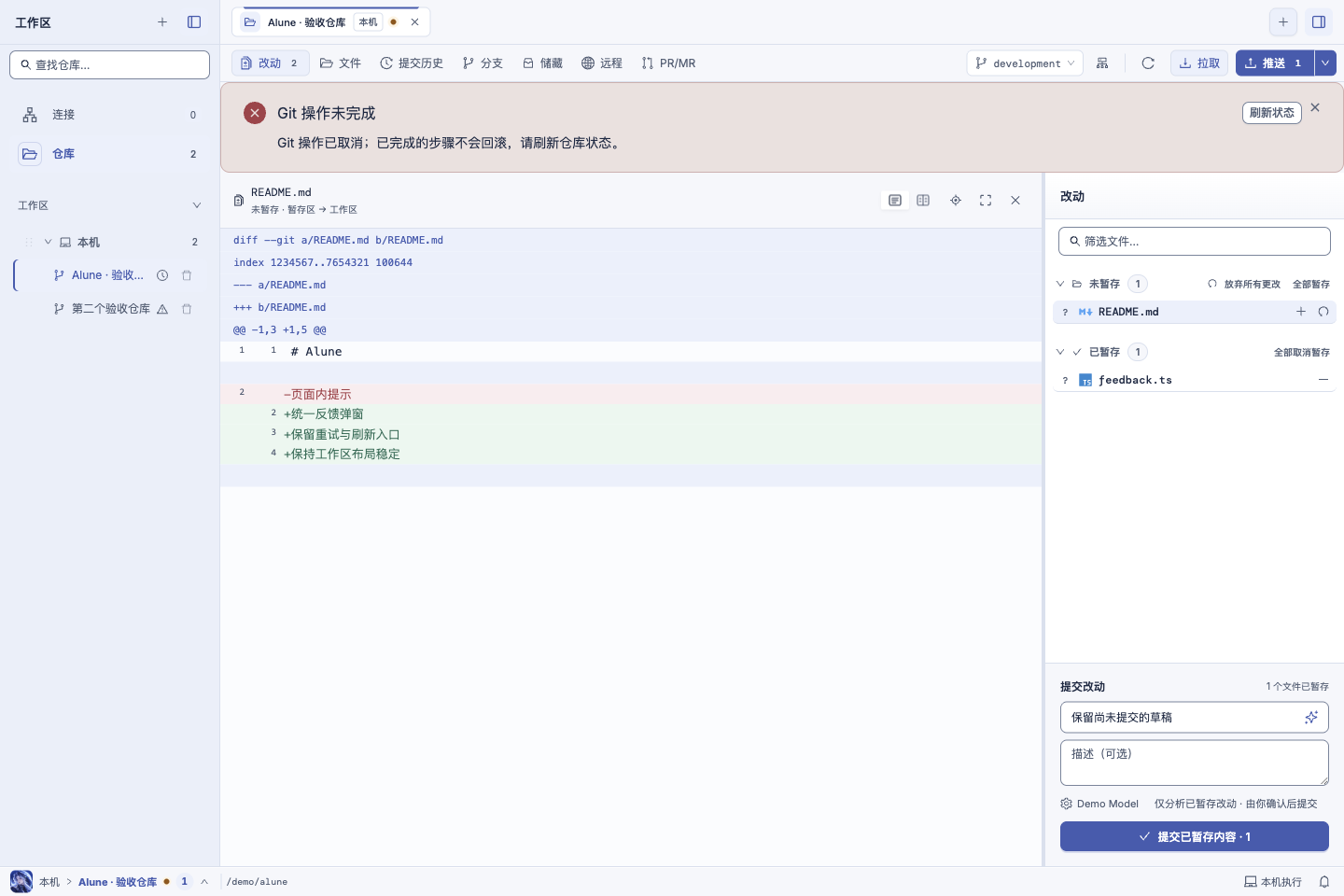Click 本机执行 in the status bar
This screenshot has height=896, width=1344.
coord(1273,882)
